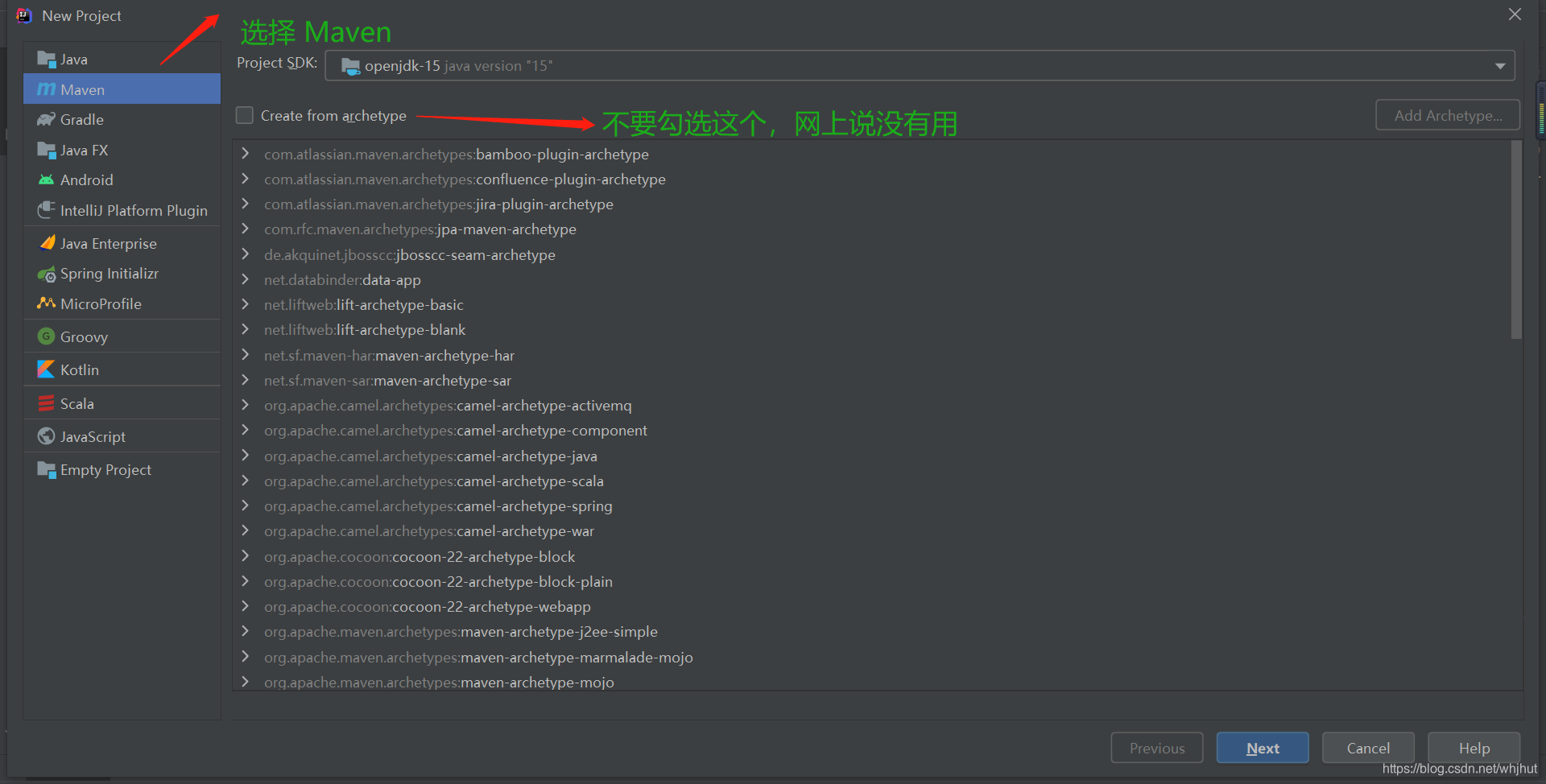The image size is (1546, 784).
Task: Select Empty Project type
Action: 122,470
